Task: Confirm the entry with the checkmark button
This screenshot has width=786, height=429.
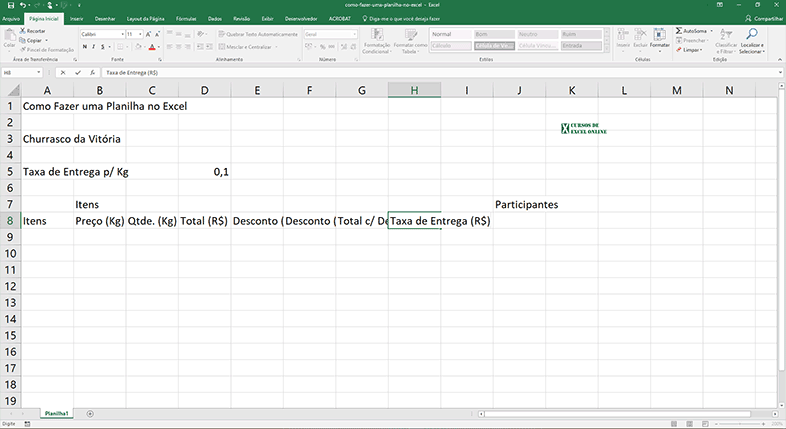Action: point(78,73)
